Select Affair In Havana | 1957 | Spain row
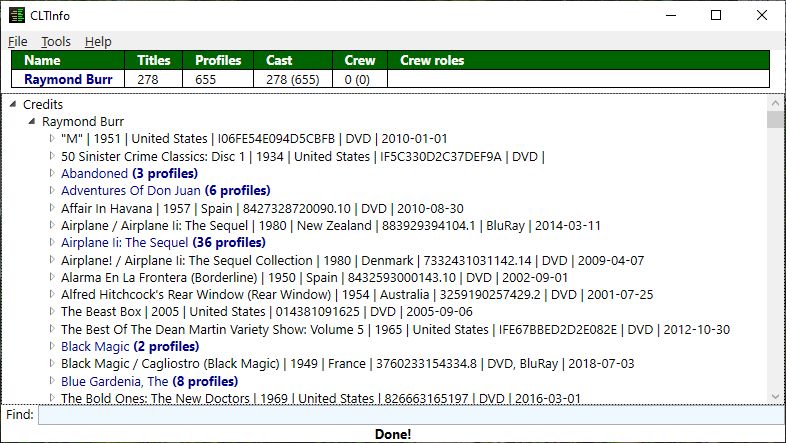The height and width of the screenshot is (443, 786). (262, 208)
